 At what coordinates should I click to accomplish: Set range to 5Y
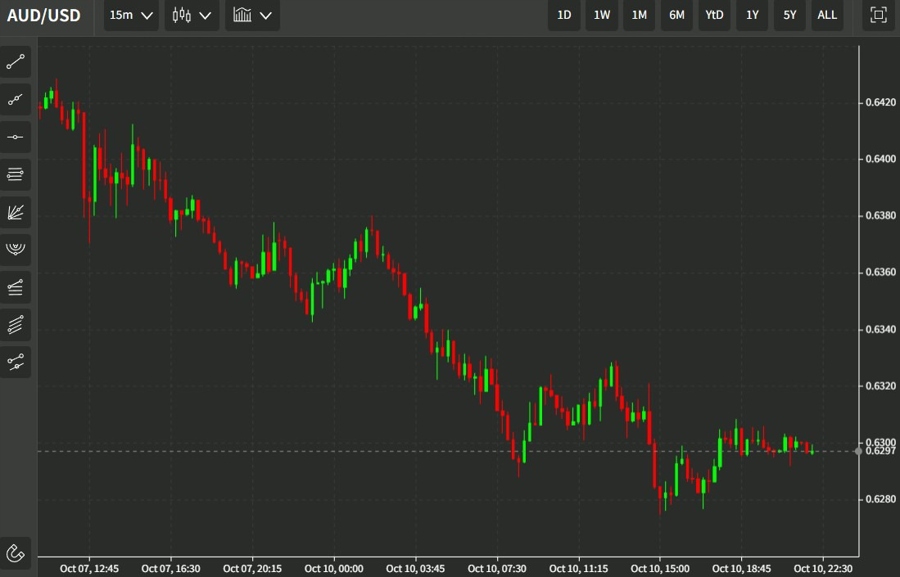click(x=790, y=15)
